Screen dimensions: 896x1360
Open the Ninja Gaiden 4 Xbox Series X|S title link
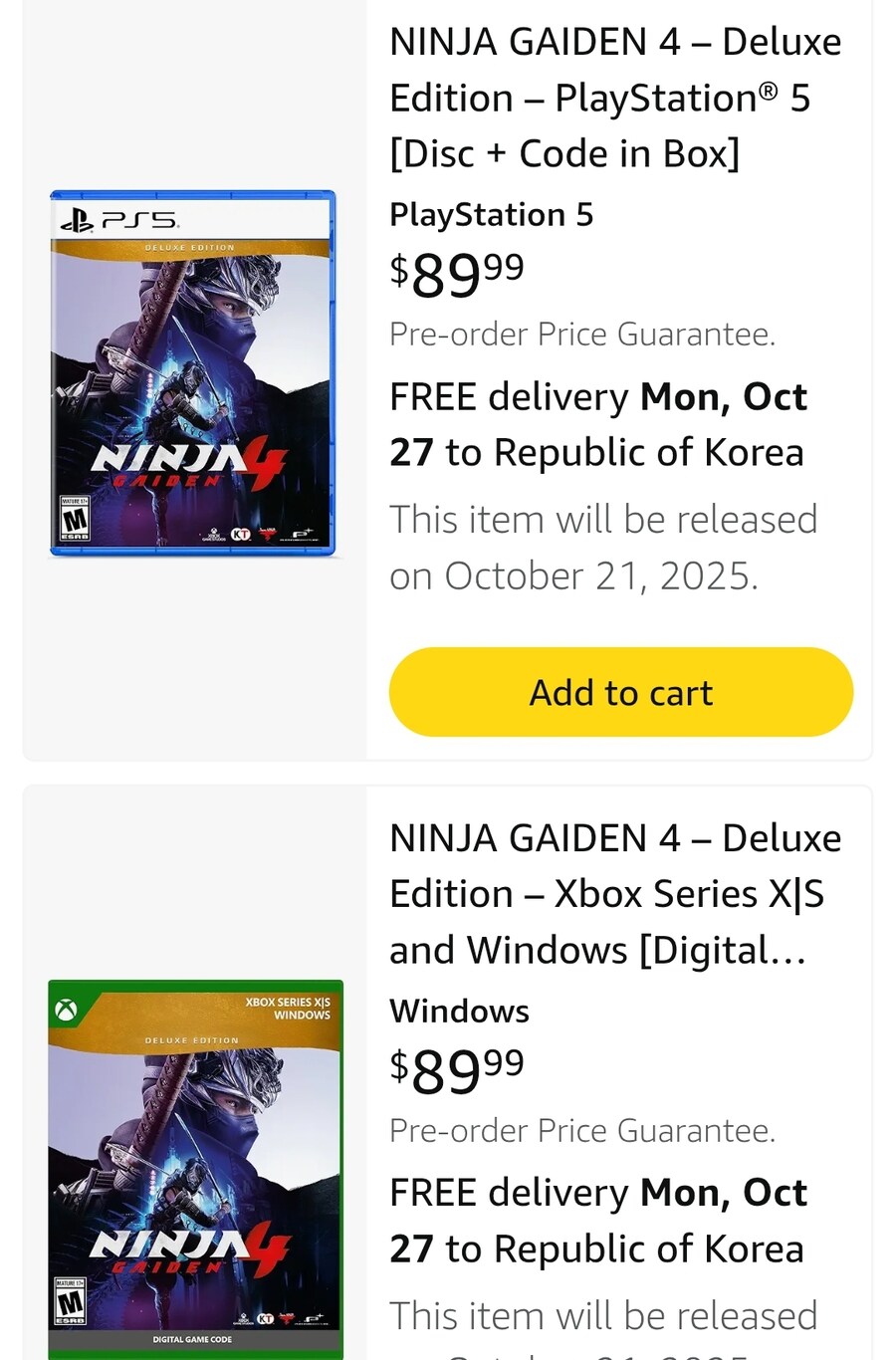tap(615, 894)
